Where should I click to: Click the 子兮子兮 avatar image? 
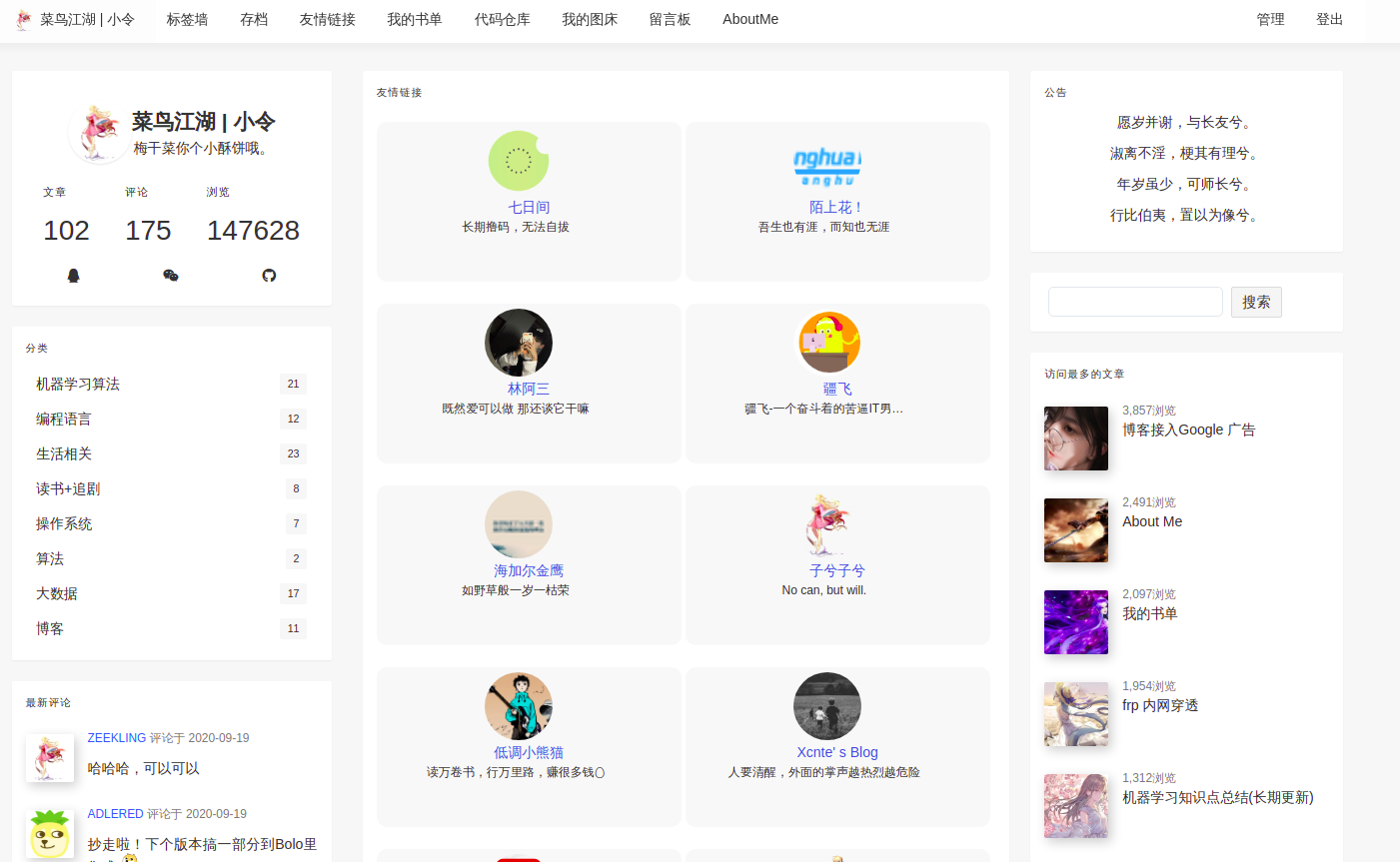tap(828, 524)
